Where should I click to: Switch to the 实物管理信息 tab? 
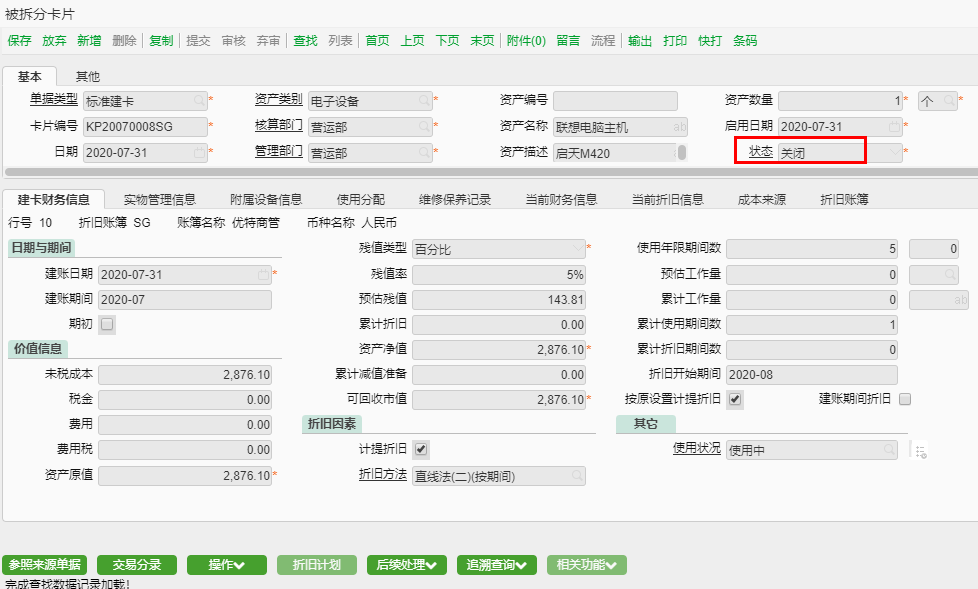160,199
